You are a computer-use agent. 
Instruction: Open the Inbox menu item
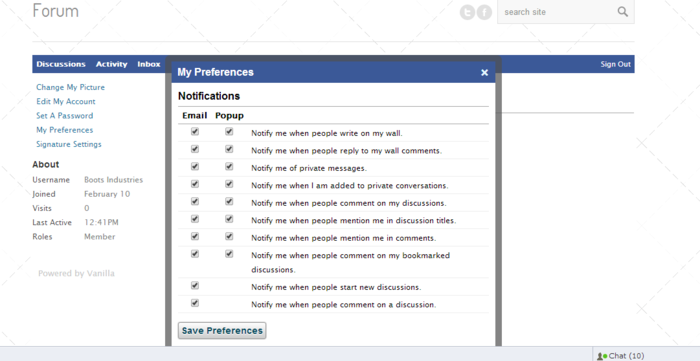pos(149,64)
